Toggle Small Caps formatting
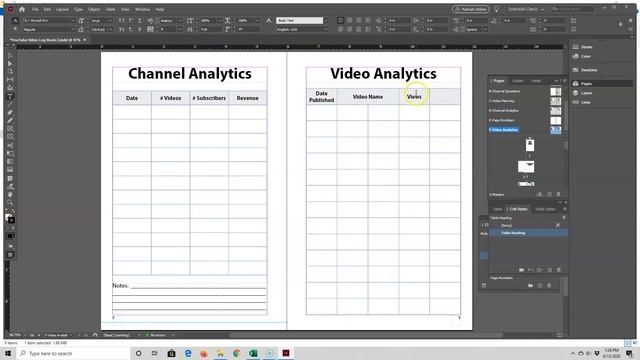This screenshot has width=640, height=360. (122, 29)
